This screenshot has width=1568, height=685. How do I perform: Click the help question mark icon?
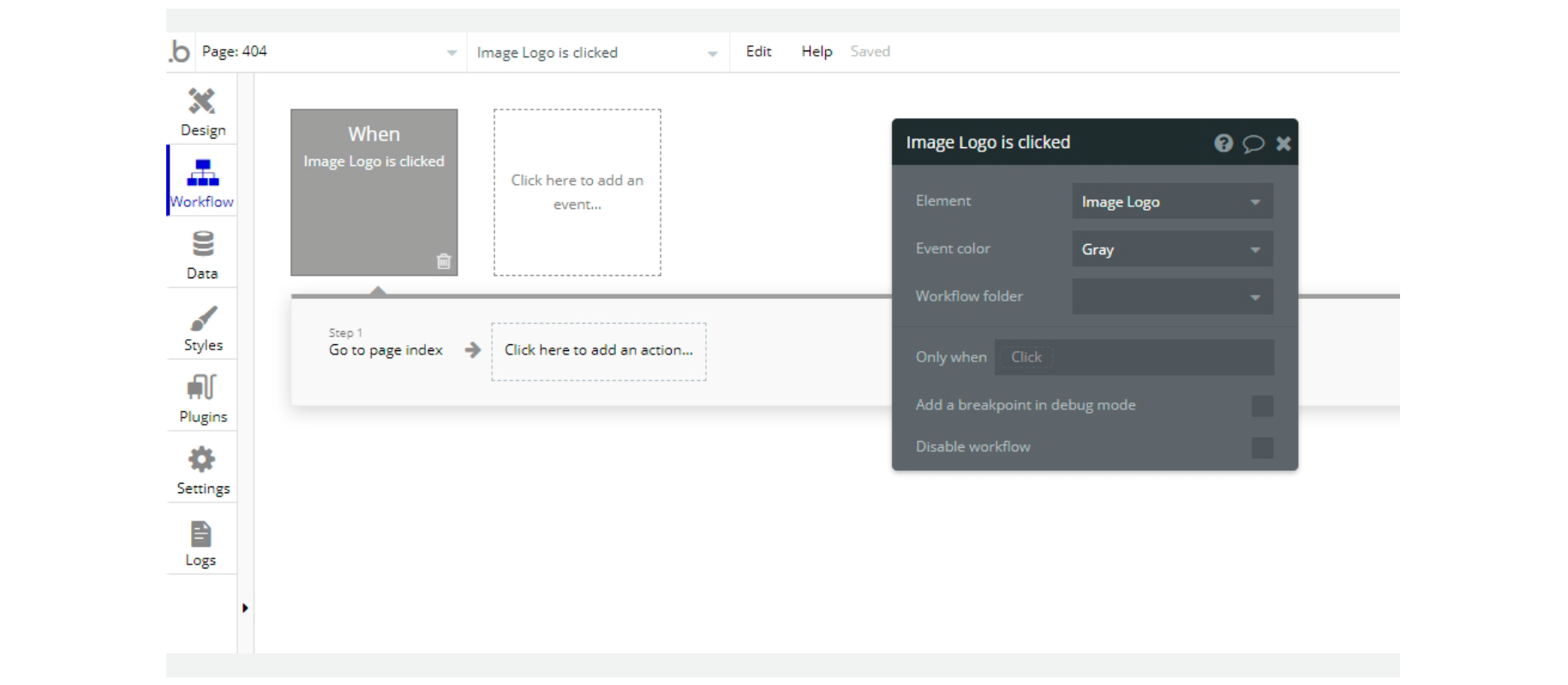(1224, 143)
